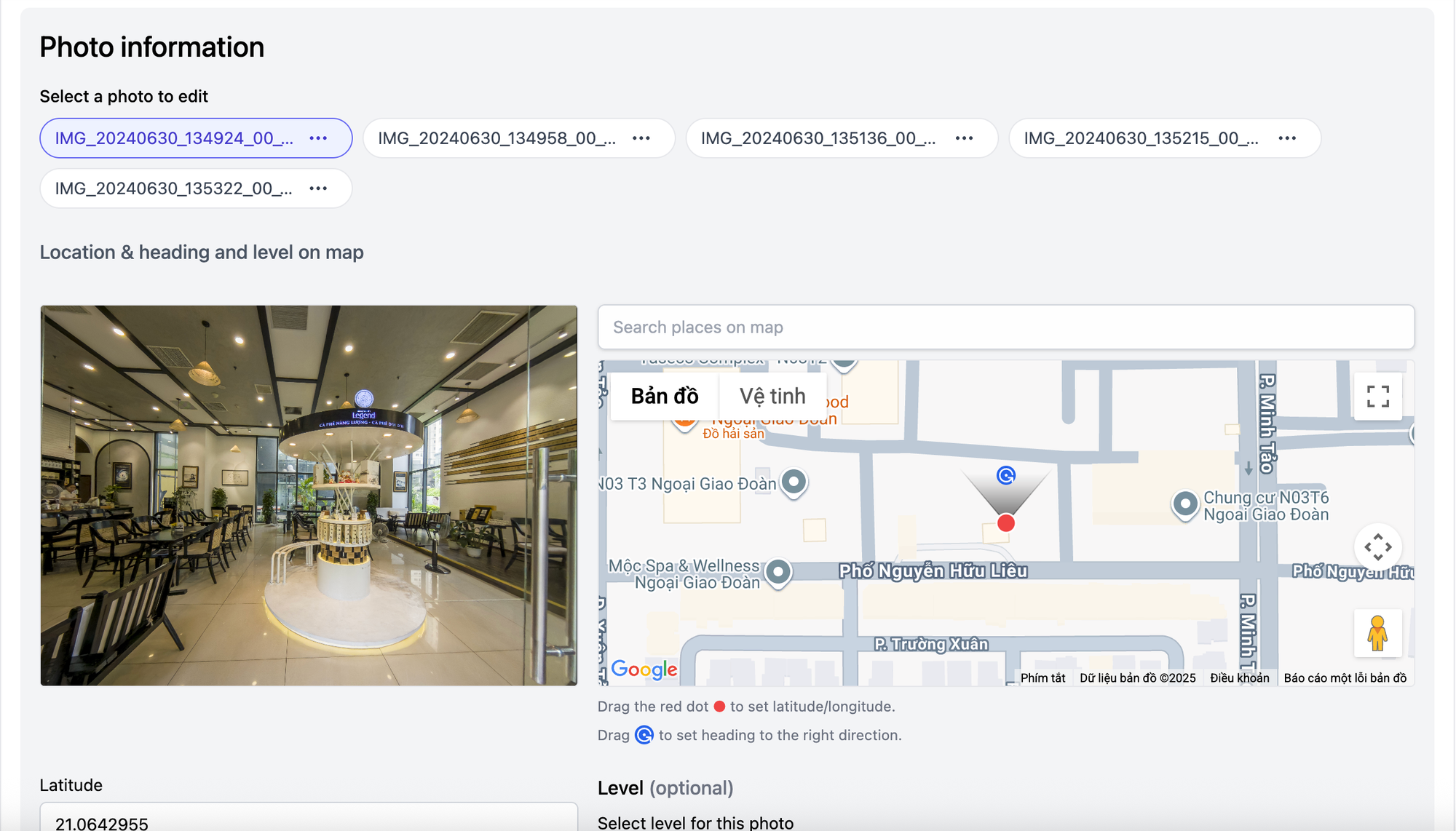Image resolution: width=1456 pixels, height=831 pixels.
Task: Click the map camera pan control
Action: [x=1377, y=547]
